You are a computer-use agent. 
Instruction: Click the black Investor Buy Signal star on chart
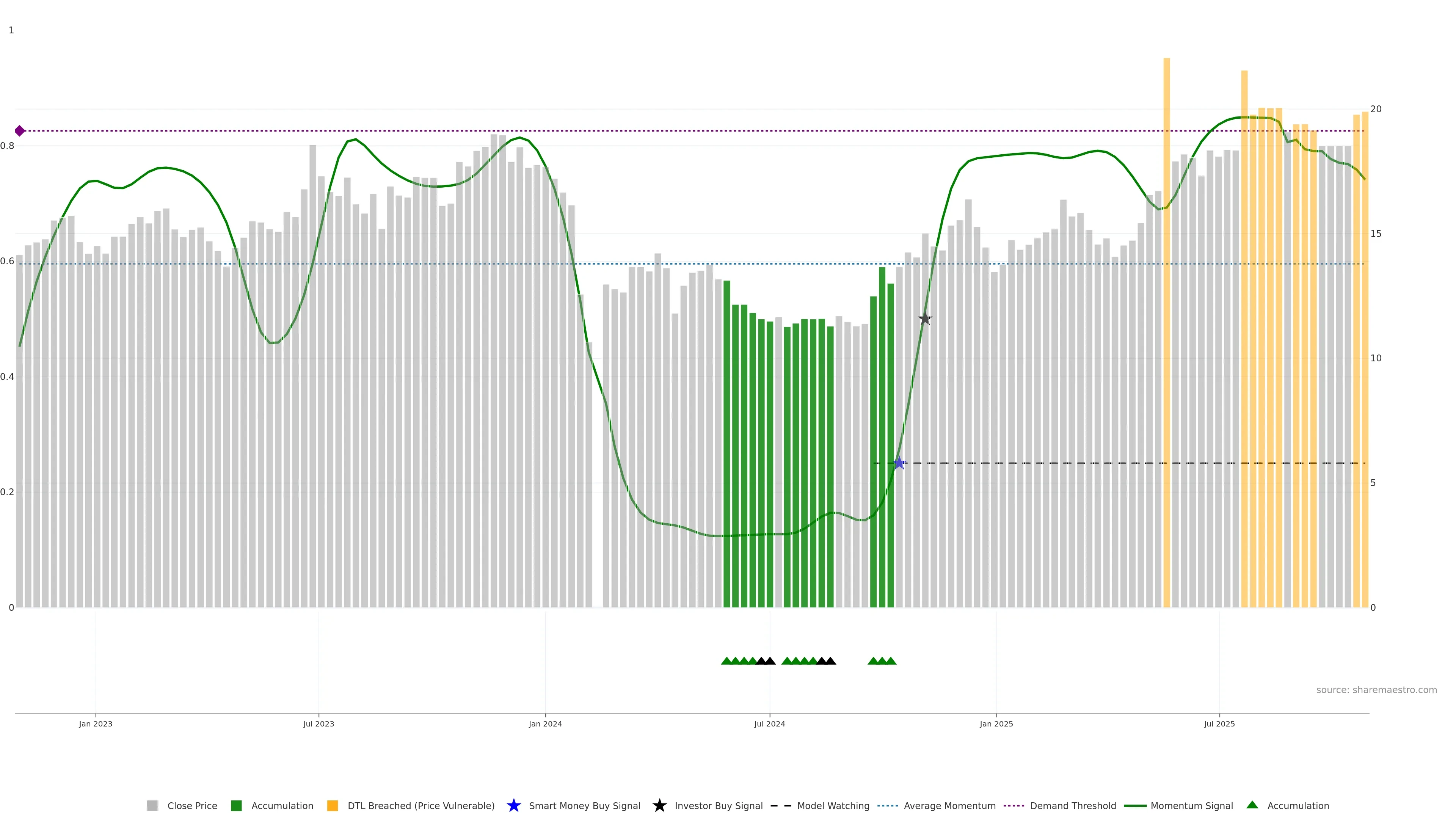925,319
